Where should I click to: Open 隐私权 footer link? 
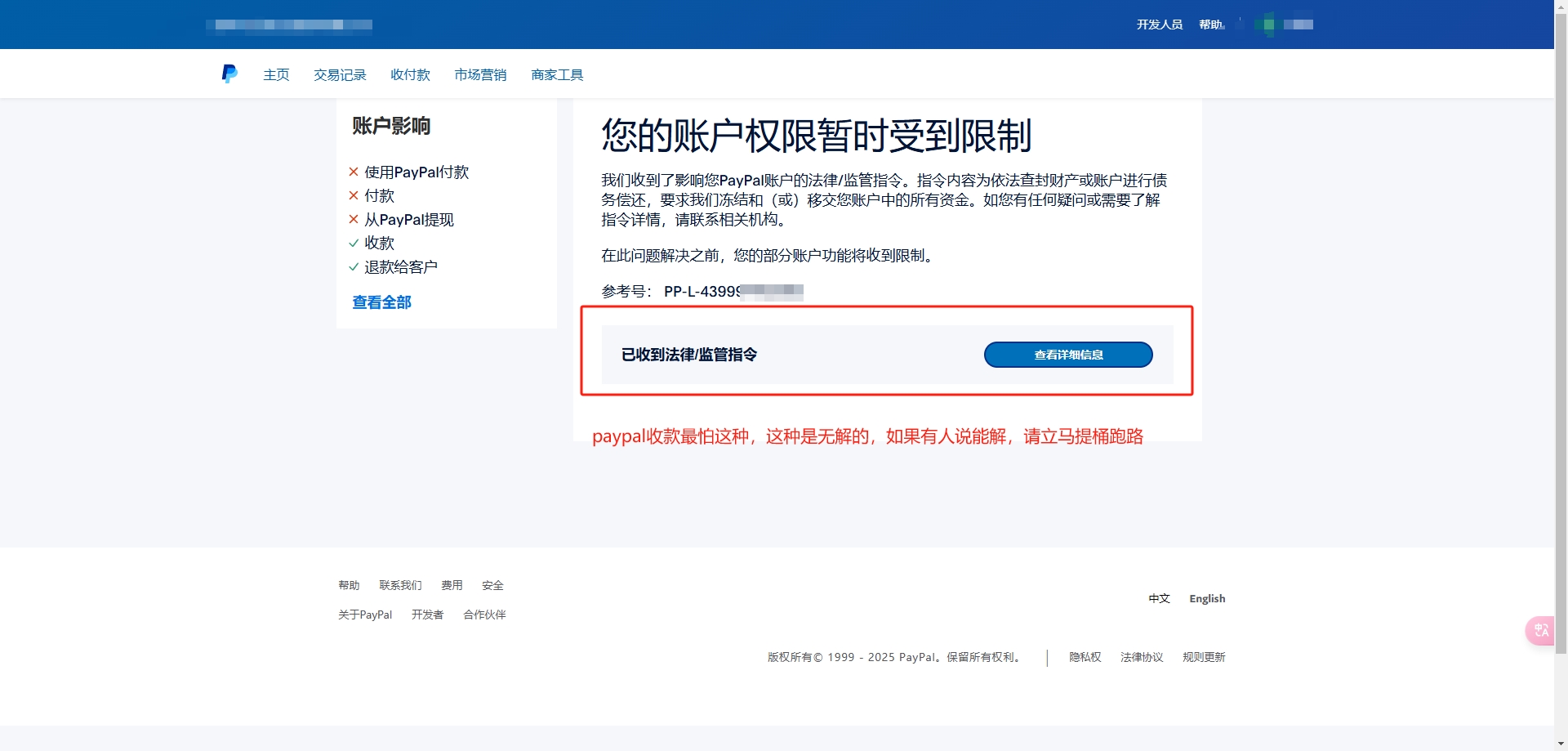[1085, 657]
